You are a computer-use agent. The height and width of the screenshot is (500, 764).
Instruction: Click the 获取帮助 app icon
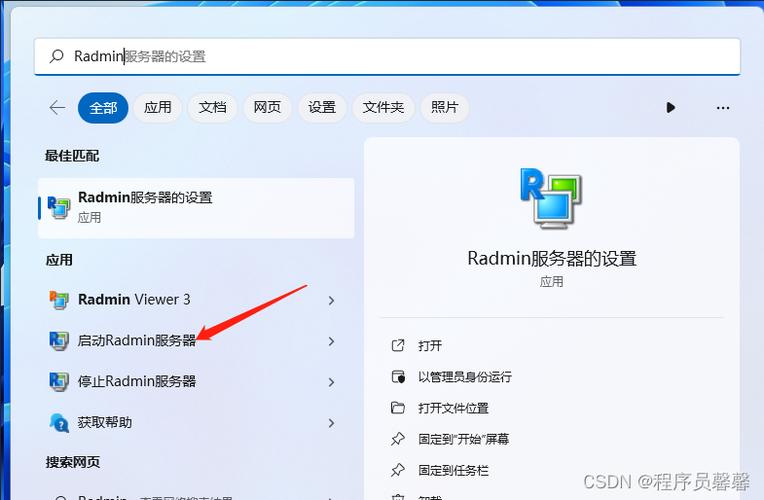coord(59,423)
